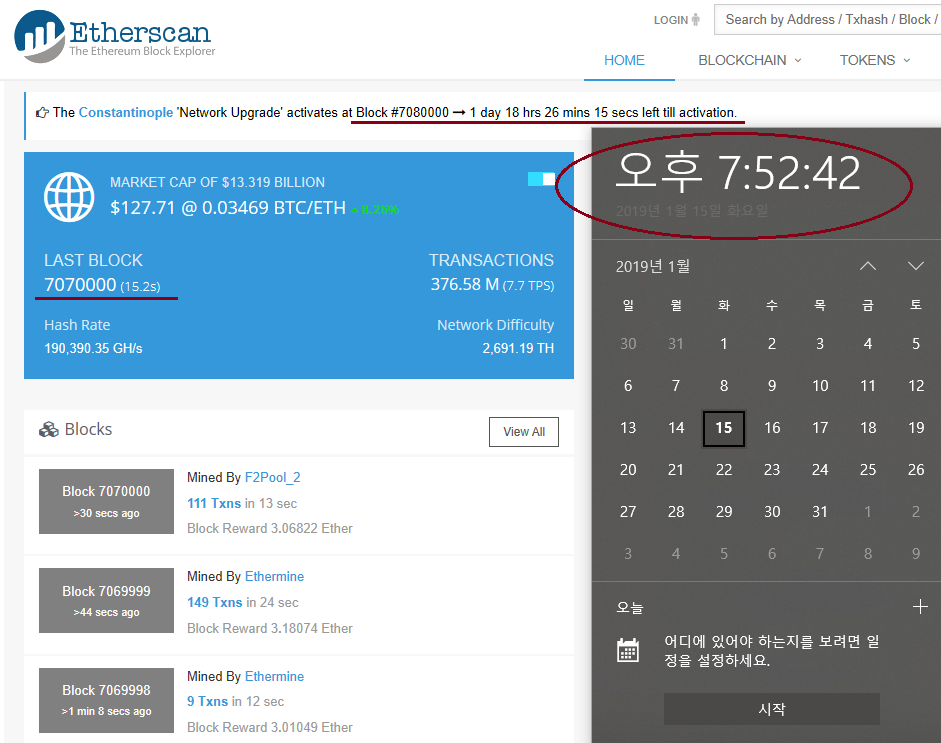This screenshot has width=941, height=743.
Task: Click the Etherscan logo
Action: [114, 36]
